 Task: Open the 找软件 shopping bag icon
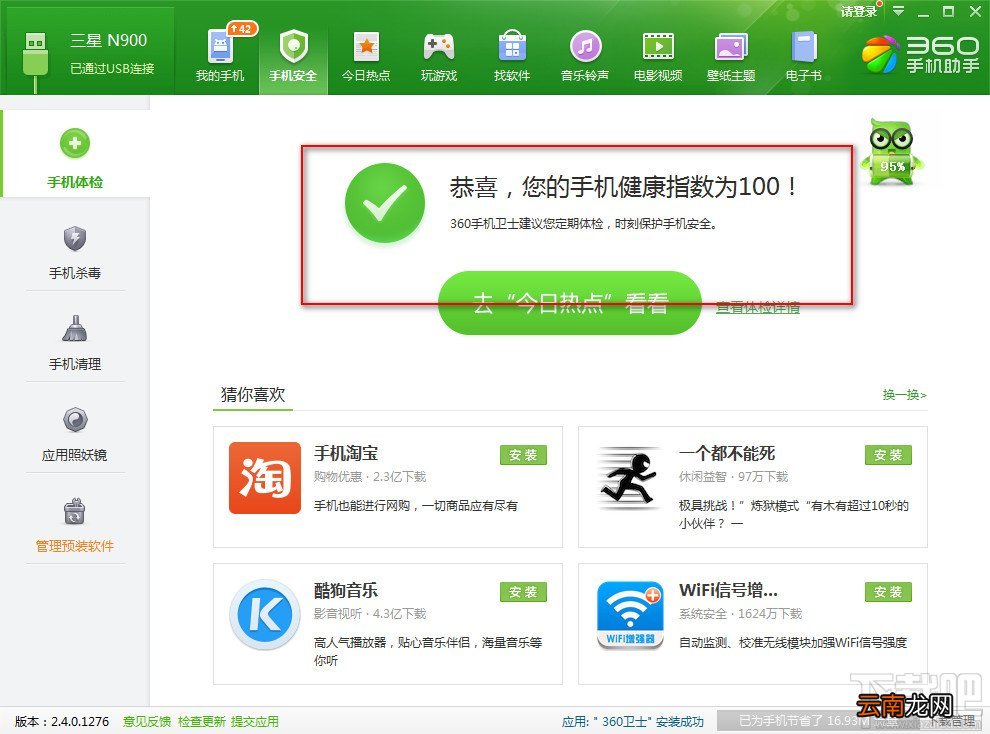512,47
